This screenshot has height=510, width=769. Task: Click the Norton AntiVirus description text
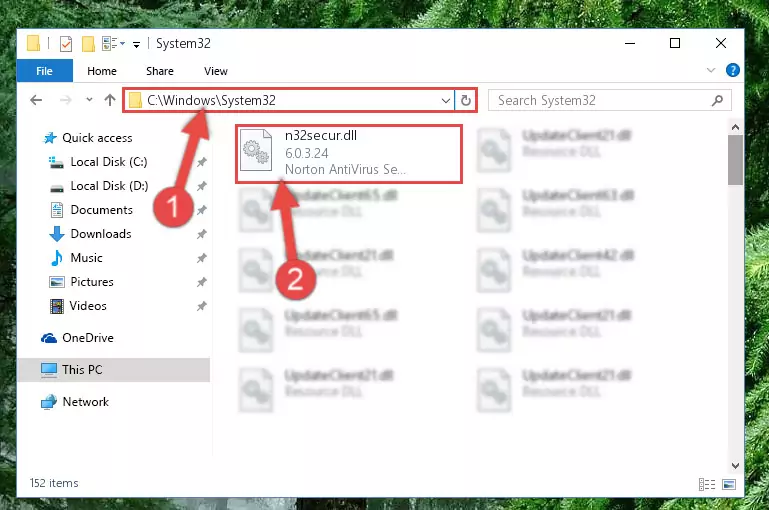(x=345, y=170)
